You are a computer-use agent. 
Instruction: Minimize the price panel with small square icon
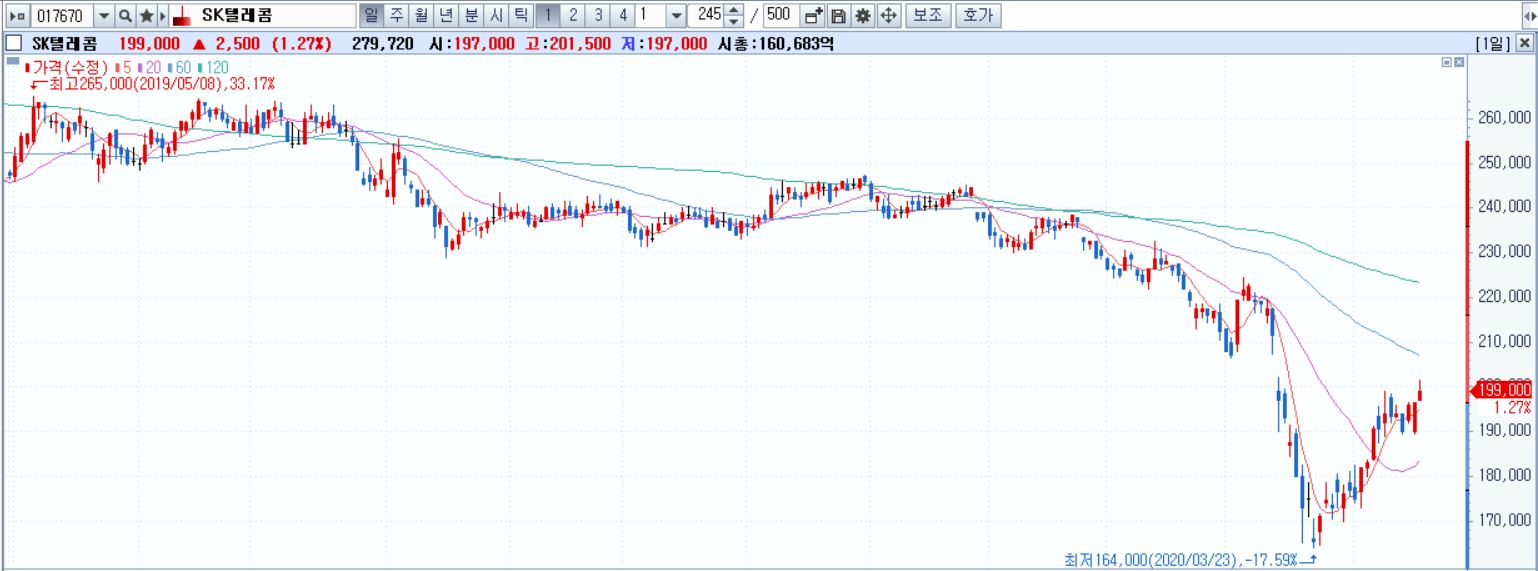click(1447, 62)
